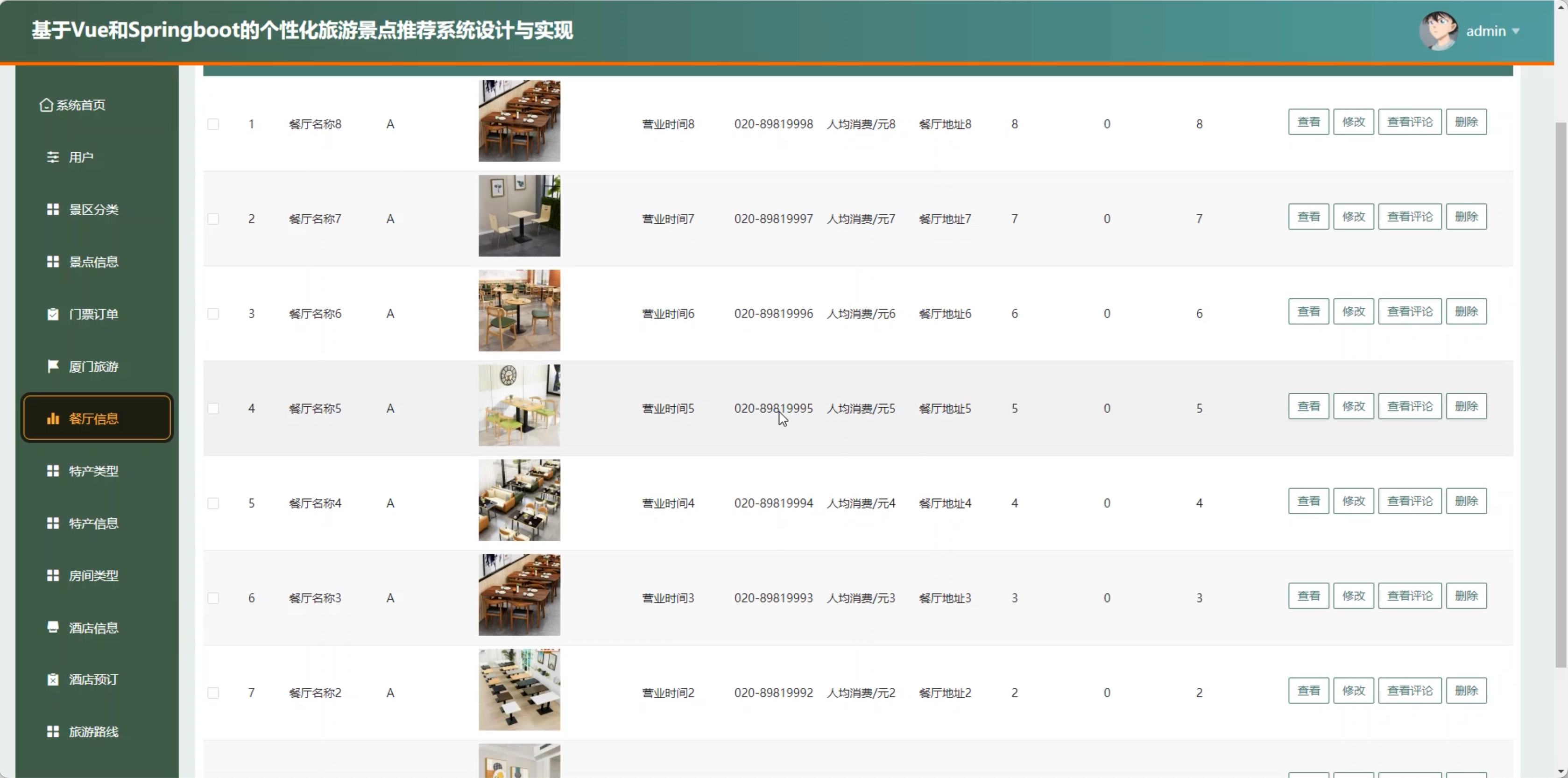Click phone number 020-89819996

774,313
